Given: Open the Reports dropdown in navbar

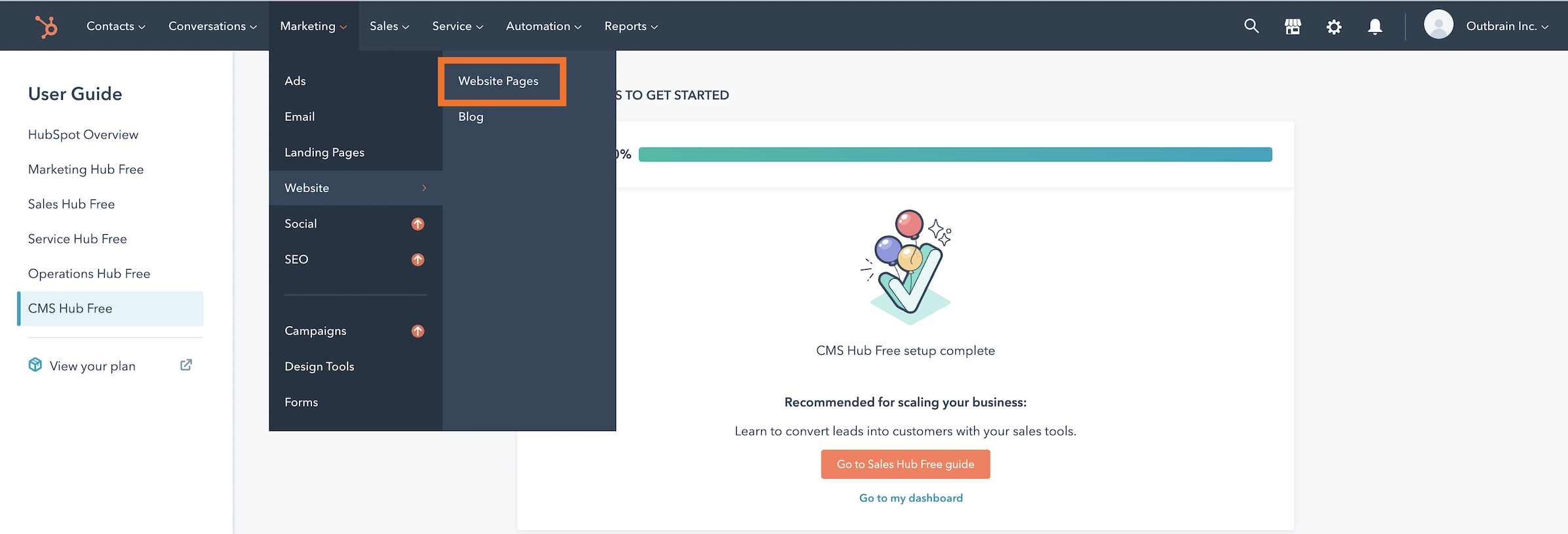Looking at the screenshot, I should pyautogui.click(x=631, y=26).
